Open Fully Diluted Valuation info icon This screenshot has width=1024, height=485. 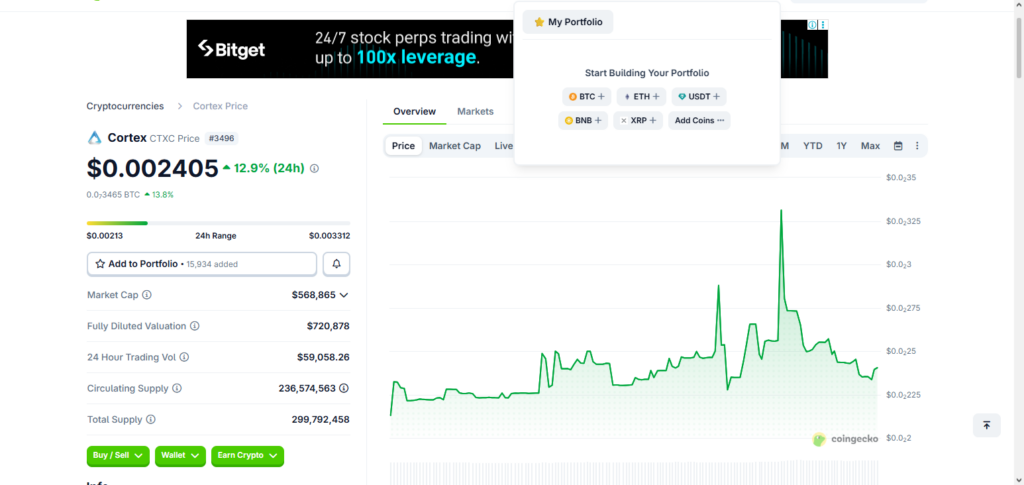point(195,326)
